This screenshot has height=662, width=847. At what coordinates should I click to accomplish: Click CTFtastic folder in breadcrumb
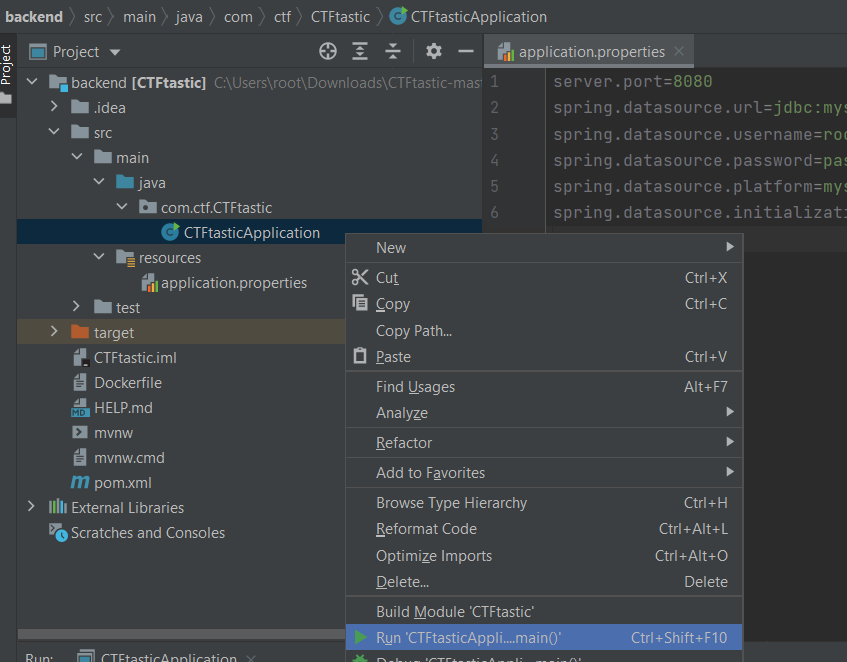coord(340,17)
